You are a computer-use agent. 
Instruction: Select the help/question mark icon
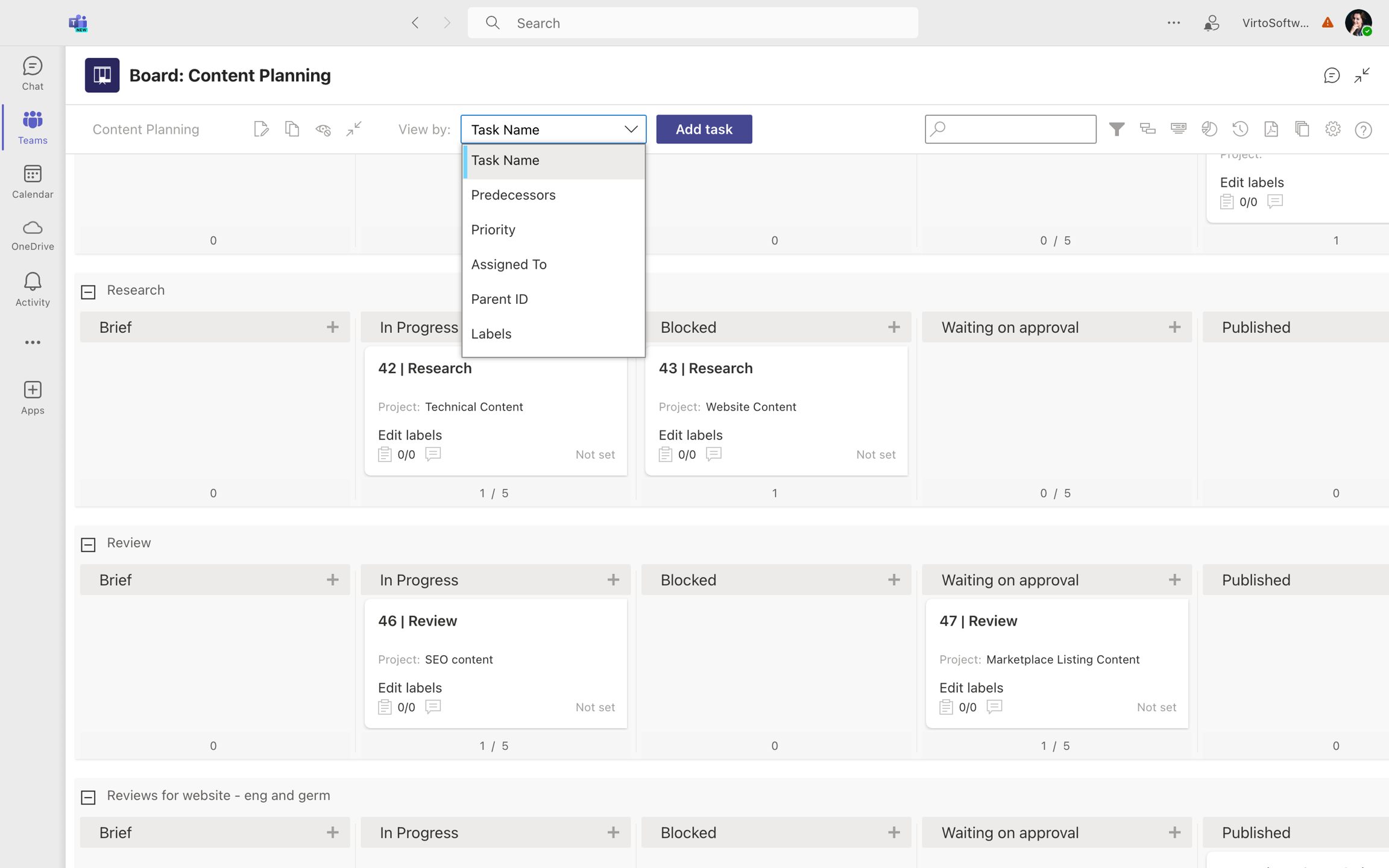click(1364, 129)
